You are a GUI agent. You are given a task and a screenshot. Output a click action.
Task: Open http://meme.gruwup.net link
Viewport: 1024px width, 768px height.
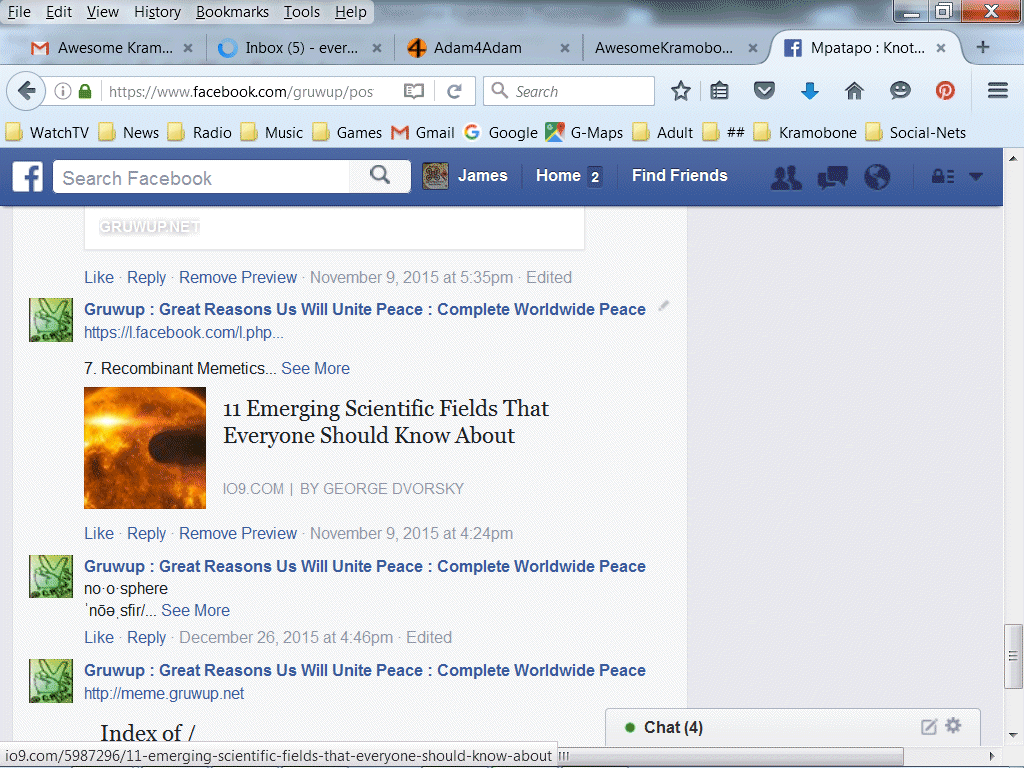(164, 693)
